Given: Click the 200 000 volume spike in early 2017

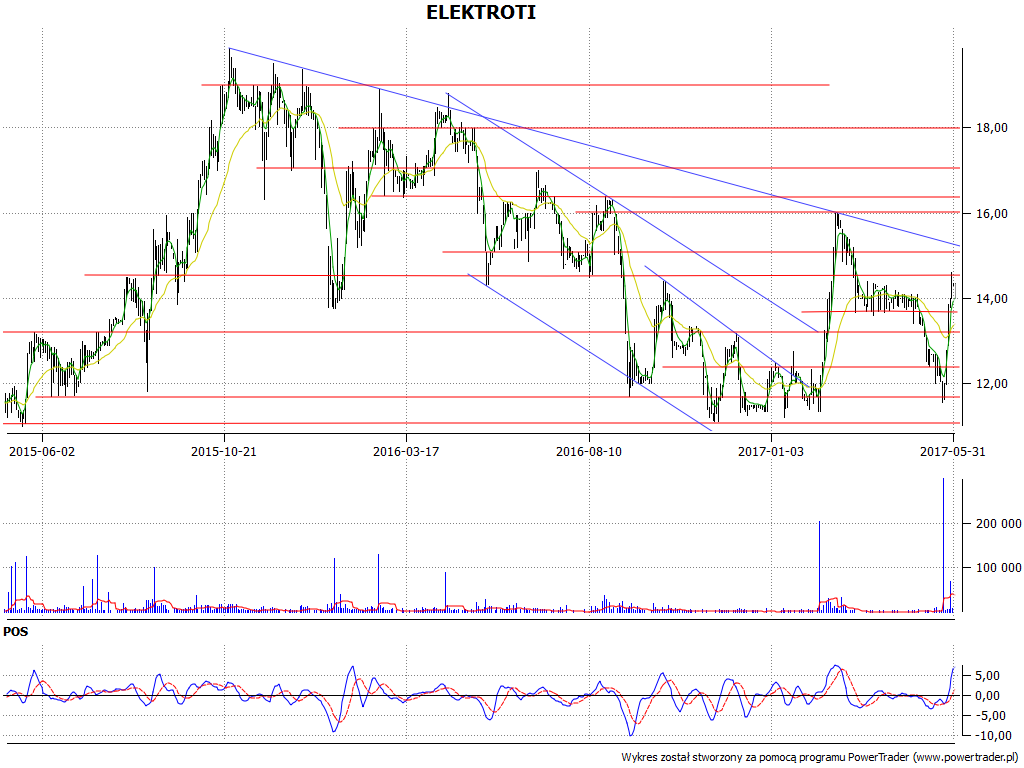Looking at the screenshot, I should (x=819, y=566).
